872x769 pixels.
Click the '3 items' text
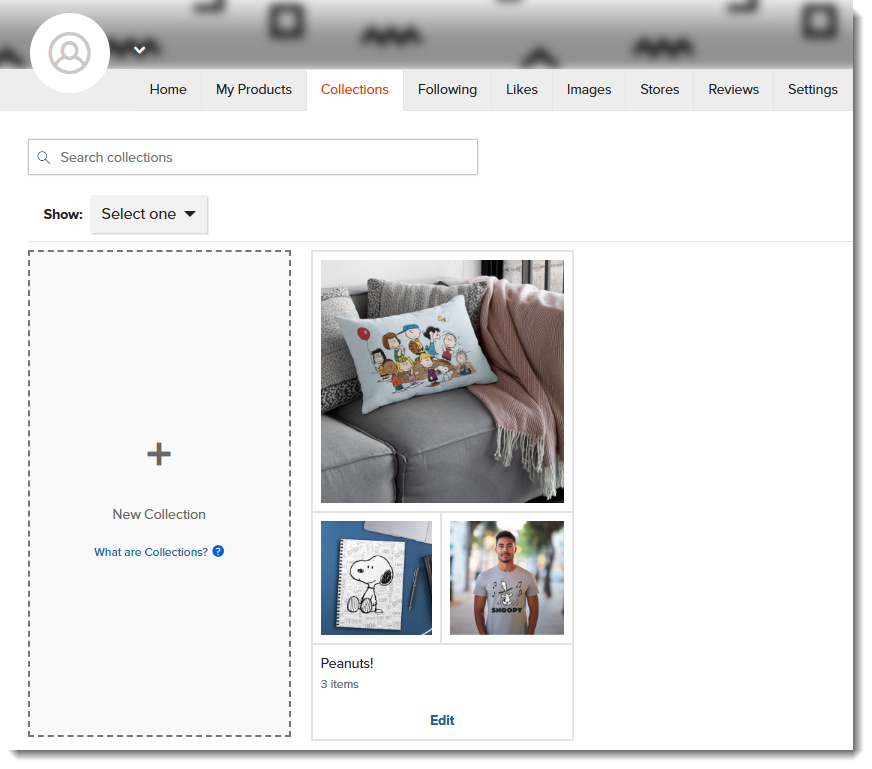[340, 684]
